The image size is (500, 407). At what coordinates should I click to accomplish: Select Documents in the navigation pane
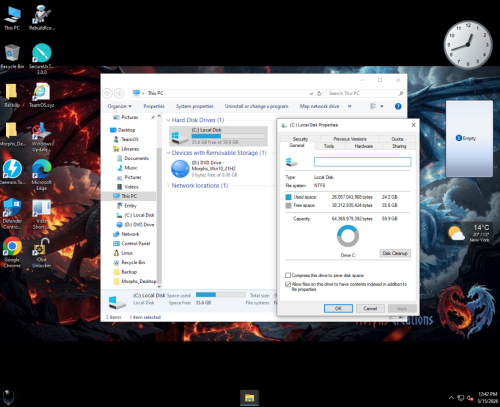tap(137, 158)
